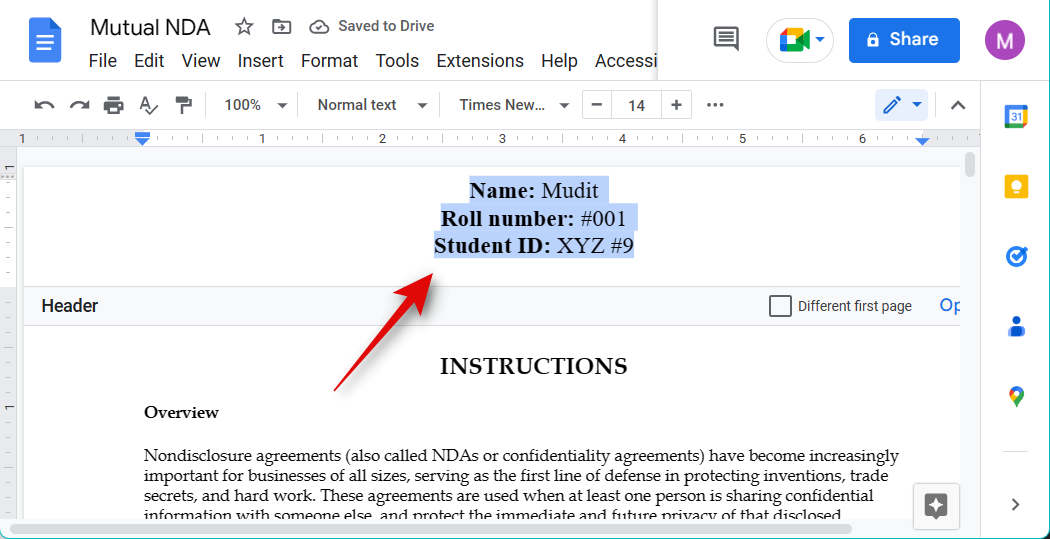This screenshot has width=1050, height=539.
Task: Expand the Normal text style dropdown
Action: click(372, 105)
